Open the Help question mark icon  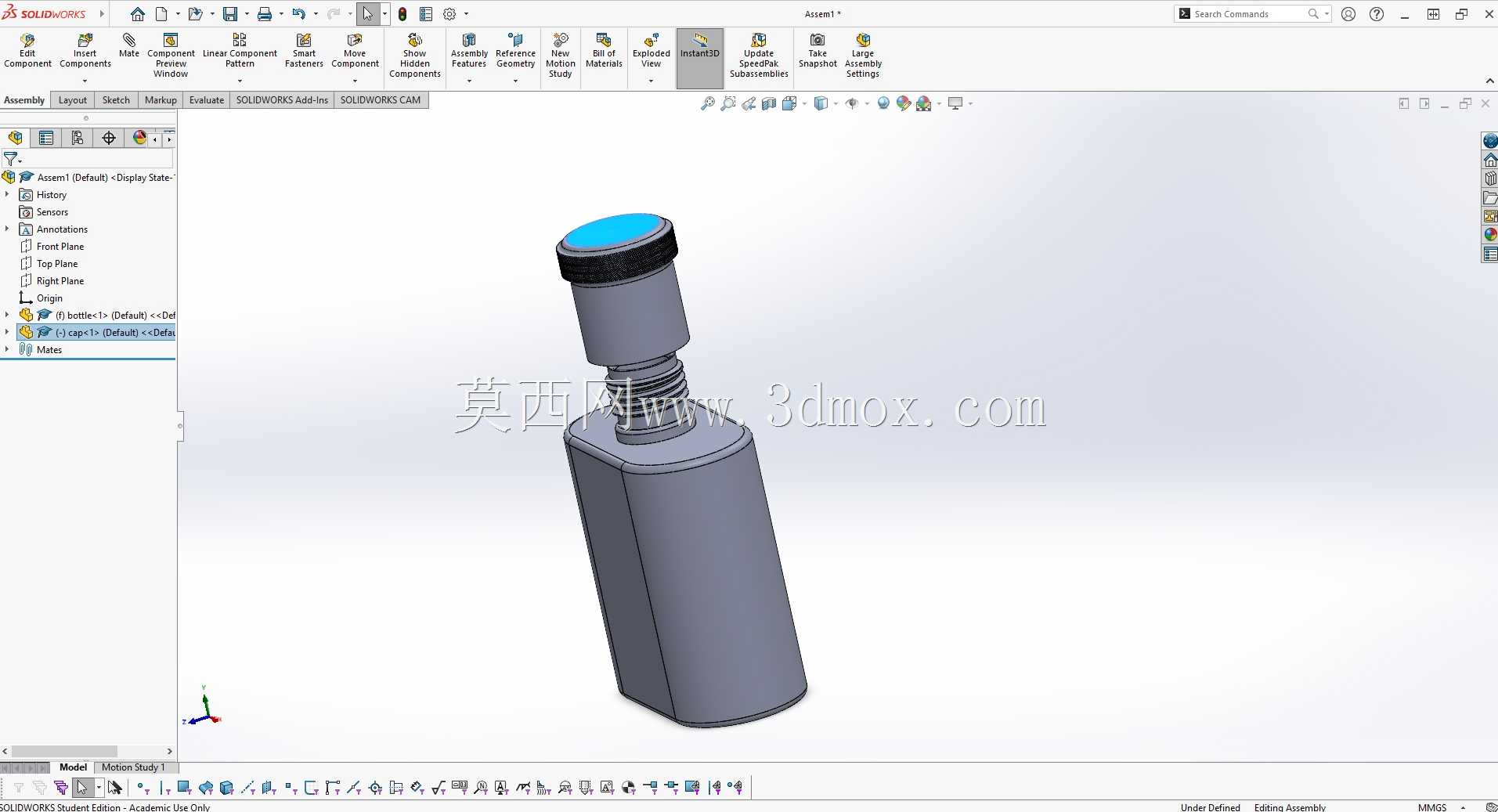click(1377, 14)
